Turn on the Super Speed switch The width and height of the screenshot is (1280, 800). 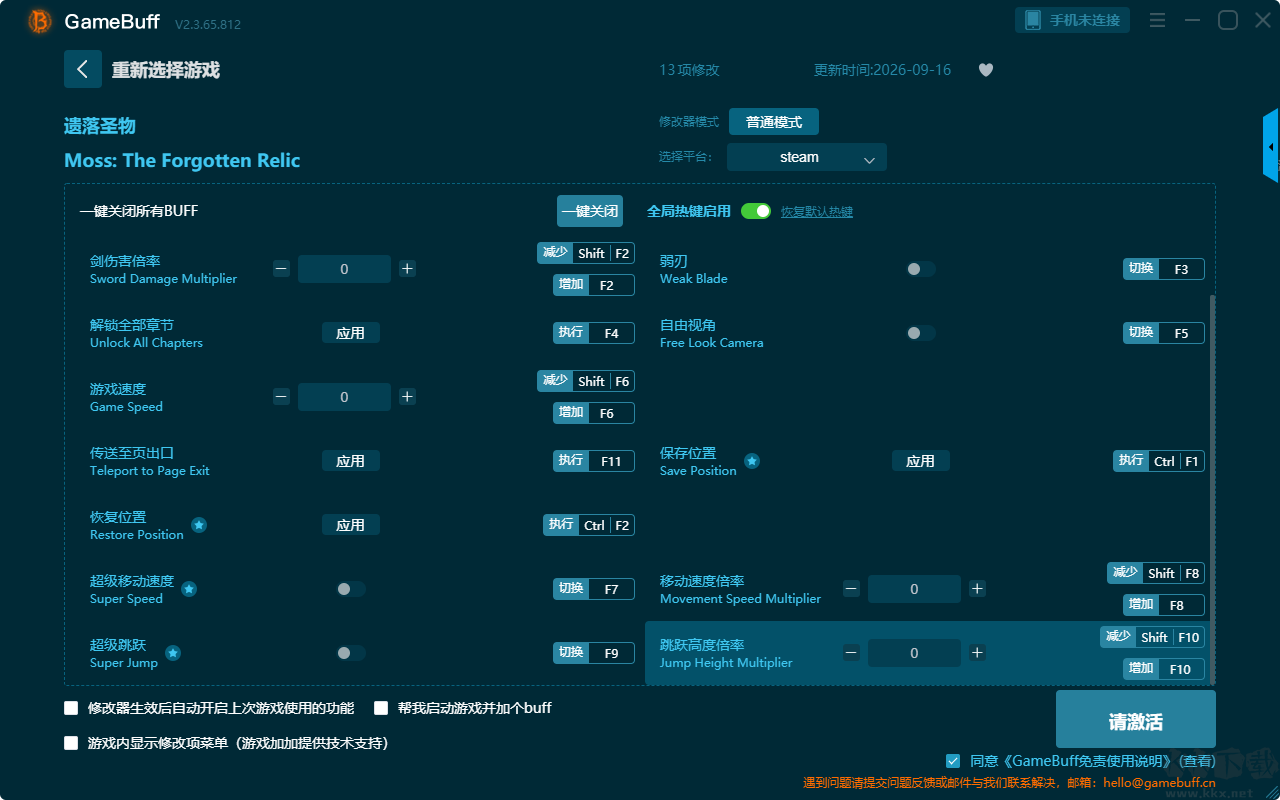[351, 589]
